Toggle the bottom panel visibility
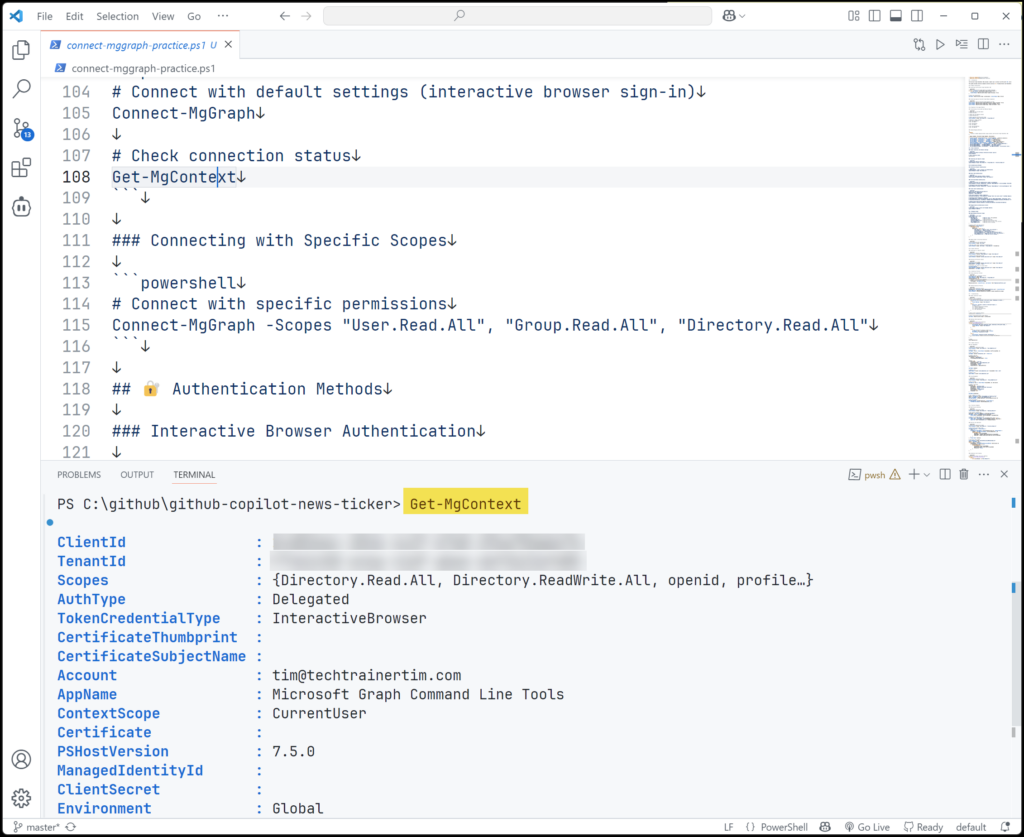Image resolution: width=1024 pixels, height=837 pixels. click(896, 16)
